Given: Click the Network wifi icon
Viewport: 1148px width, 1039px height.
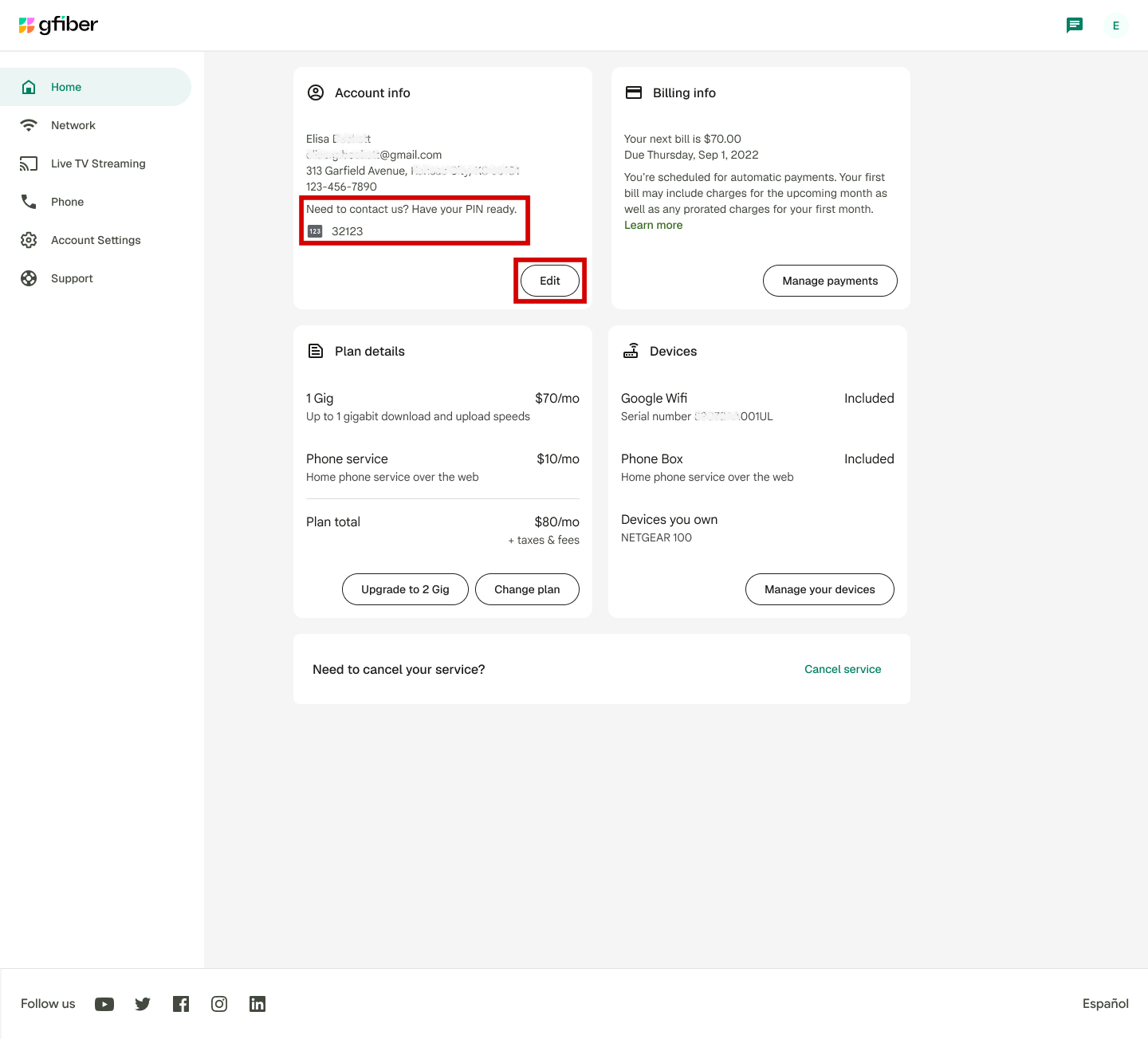Looking at the screenshot, I should [x=29, y=125].
